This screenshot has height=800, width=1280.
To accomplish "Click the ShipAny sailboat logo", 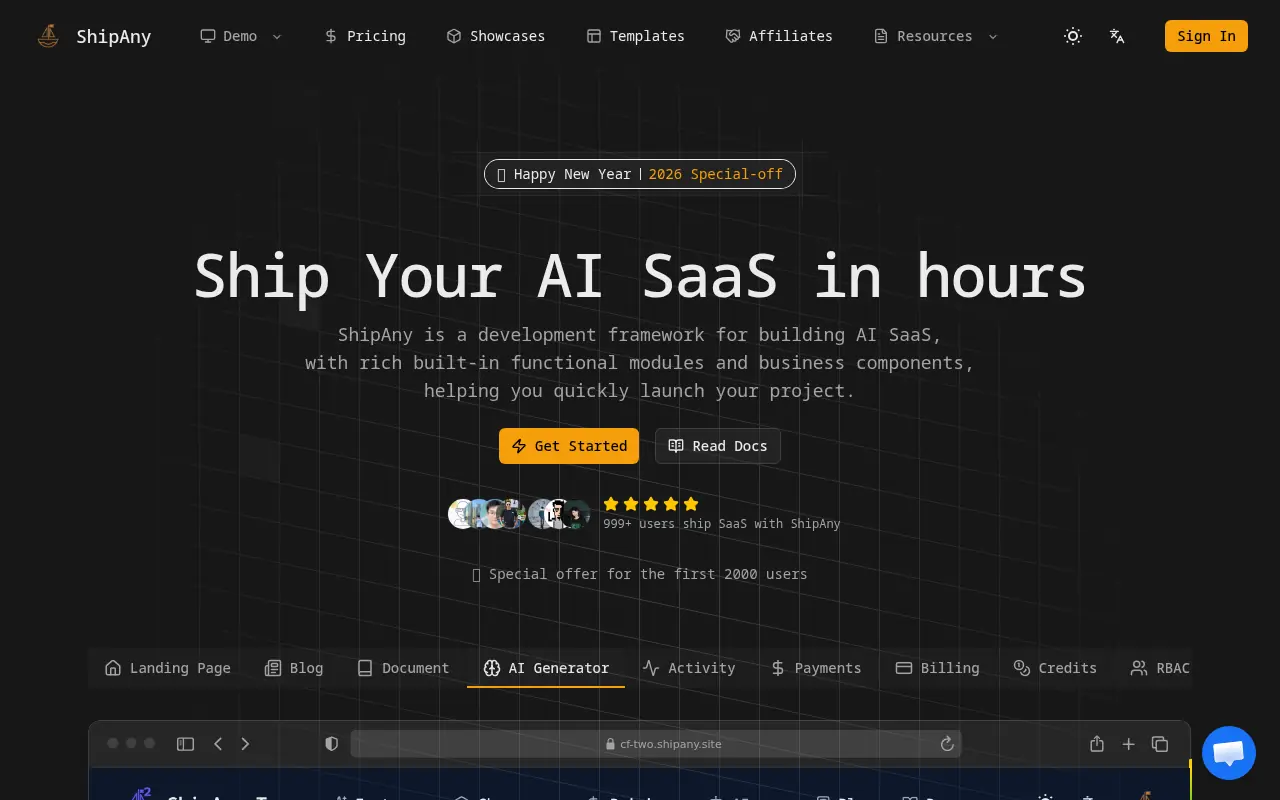I will pos(48,36).
